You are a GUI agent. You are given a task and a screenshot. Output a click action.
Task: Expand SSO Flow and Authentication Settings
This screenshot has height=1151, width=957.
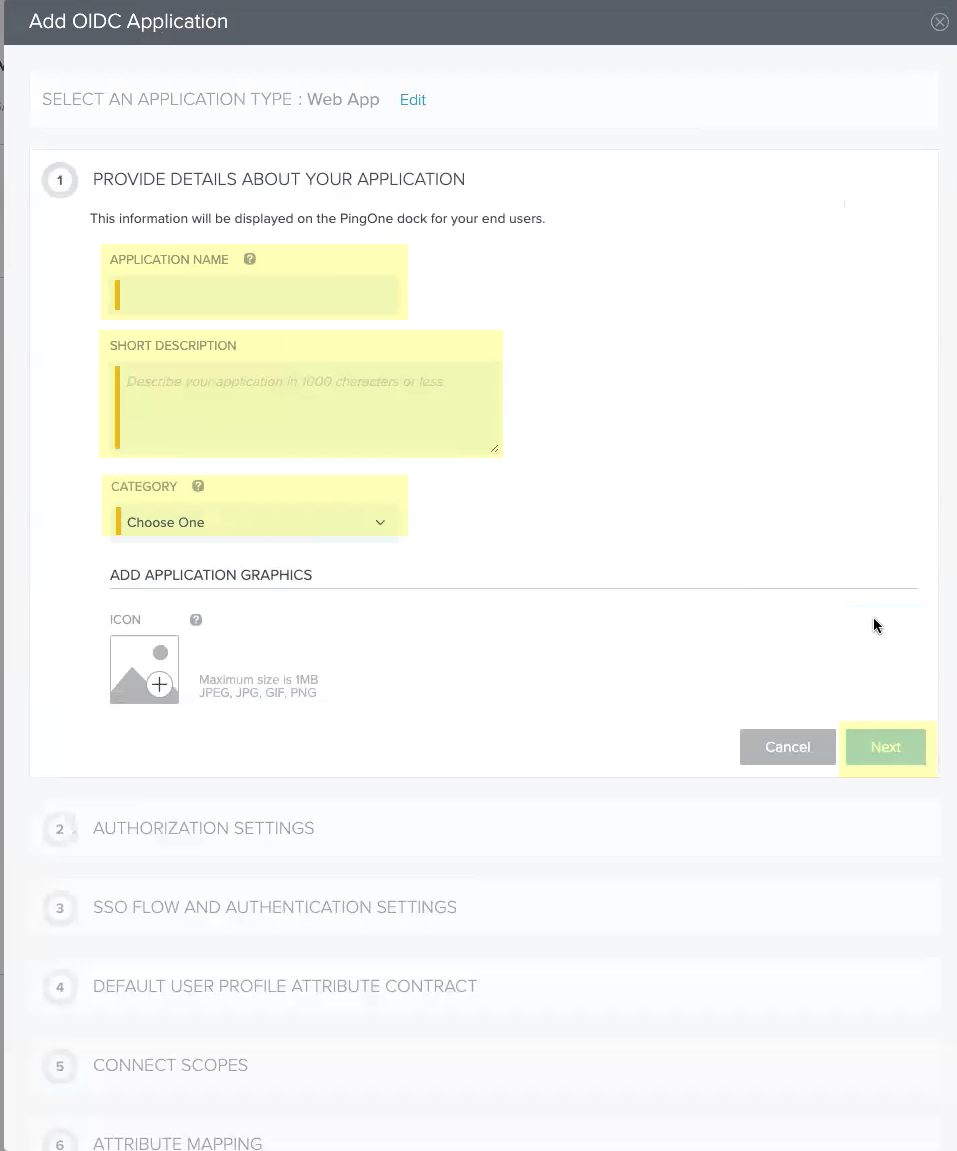[274, 907]
